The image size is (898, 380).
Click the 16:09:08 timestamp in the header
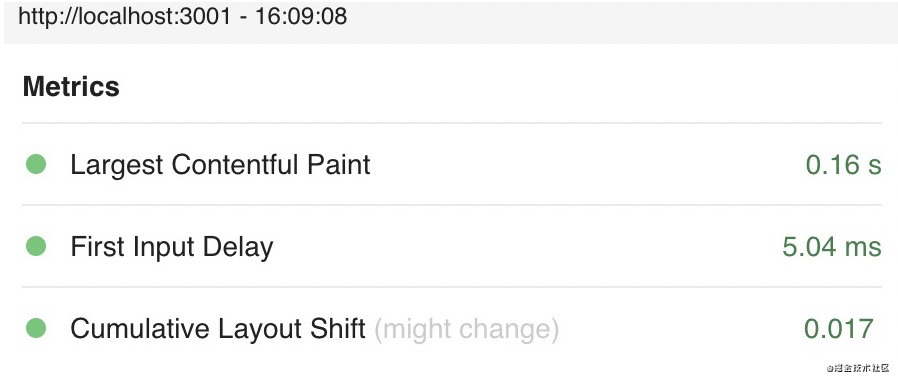coord(301,16)
